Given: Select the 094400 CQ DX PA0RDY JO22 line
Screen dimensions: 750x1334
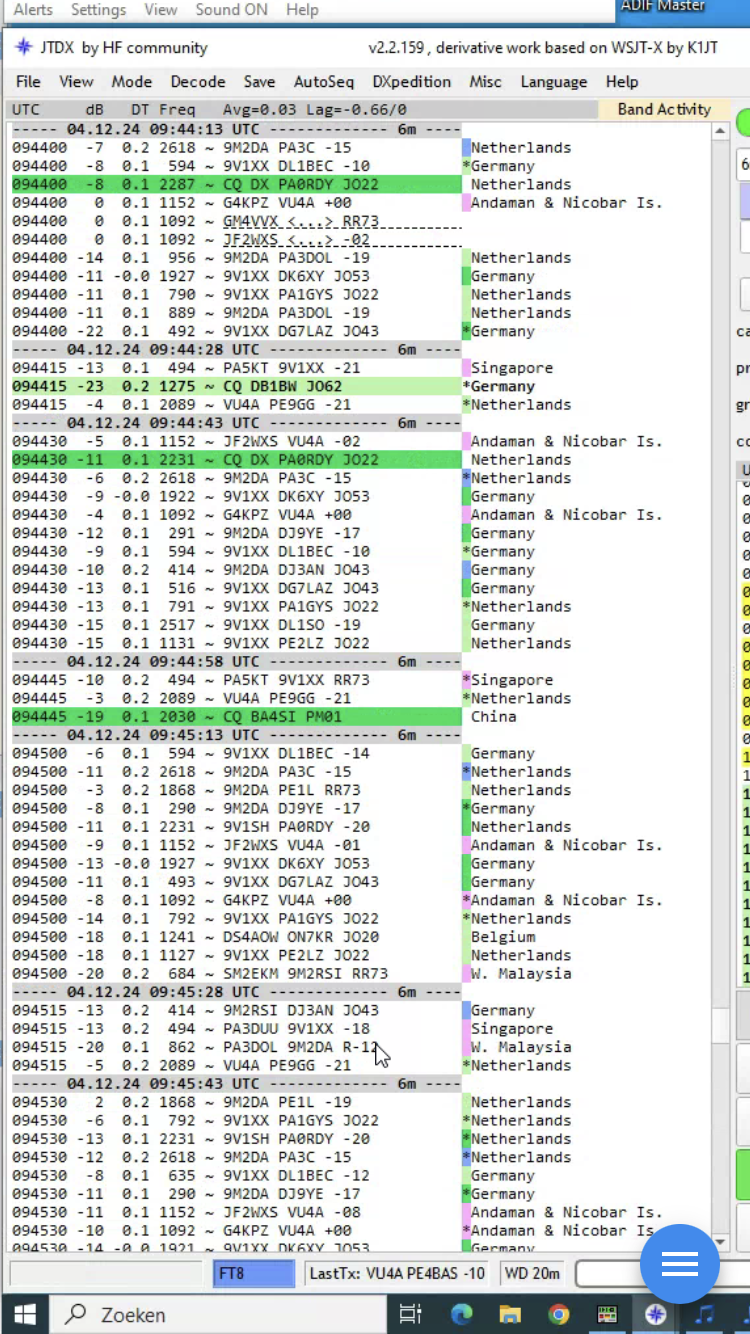Looking at the screenshot, I should pyautogui.click(x=236, y=184).
